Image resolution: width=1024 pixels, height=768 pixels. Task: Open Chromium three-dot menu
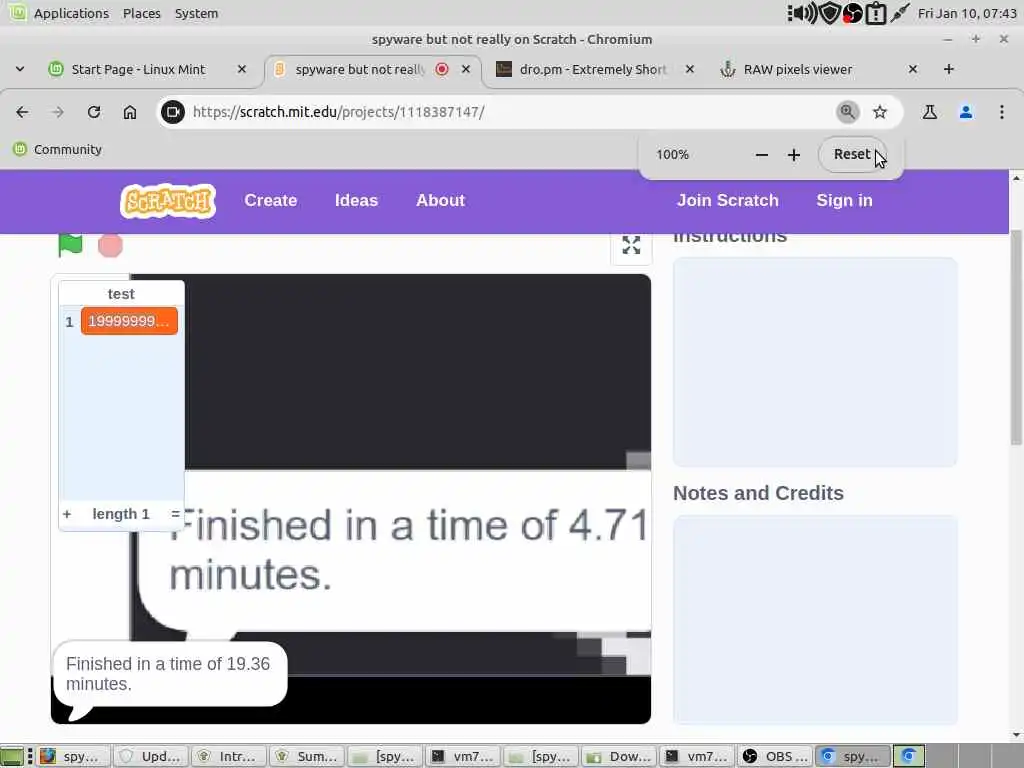point(1002,112)
